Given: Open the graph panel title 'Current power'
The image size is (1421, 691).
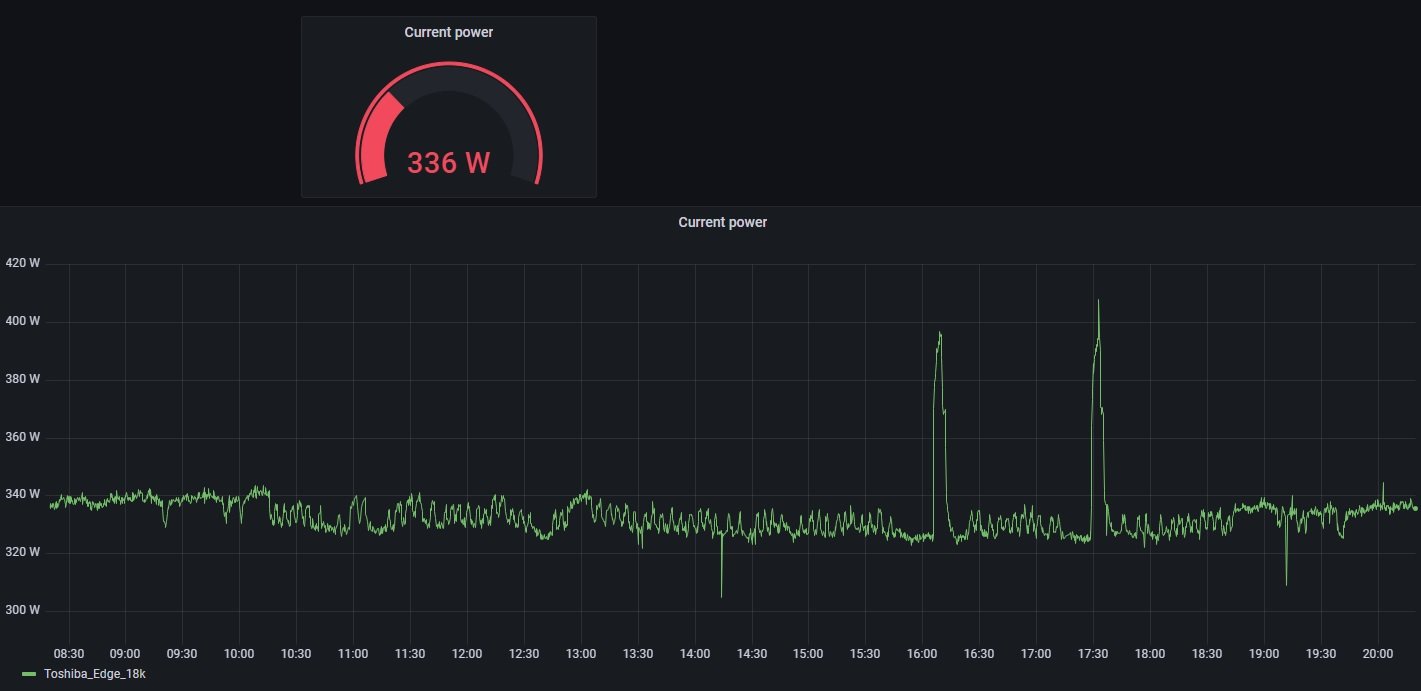Looking at the screenshot, I should [722, 222].
